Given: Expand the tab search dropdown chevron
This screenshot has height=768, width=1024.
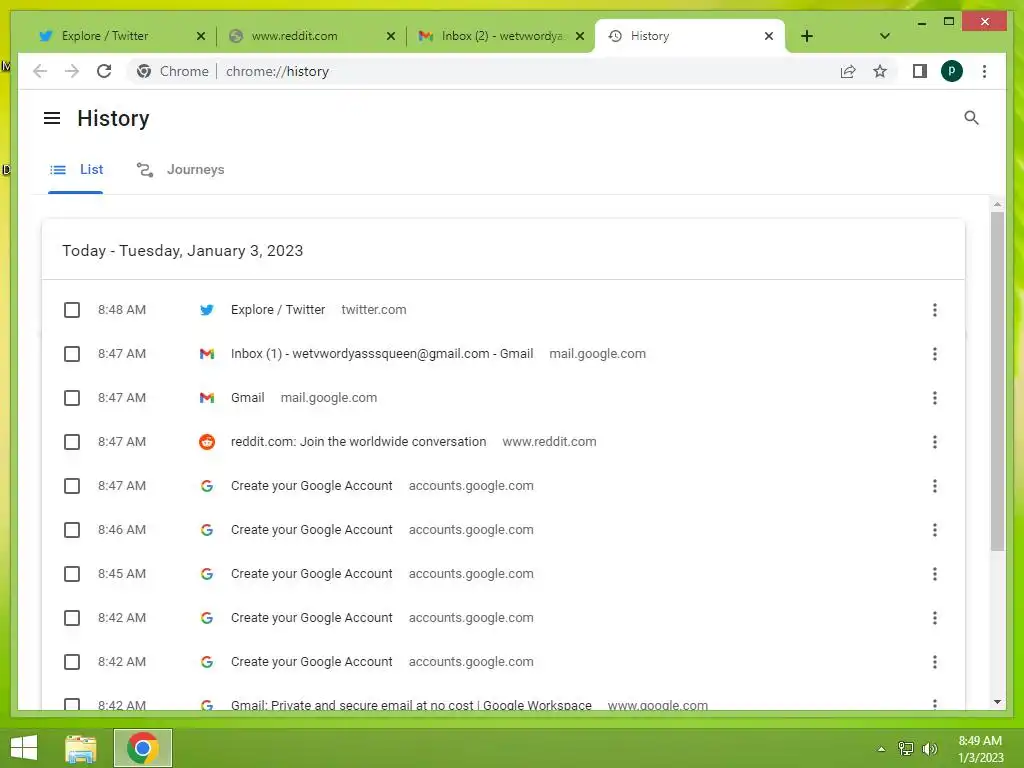Looking at the screenshot, I should [x=884, y=36].
